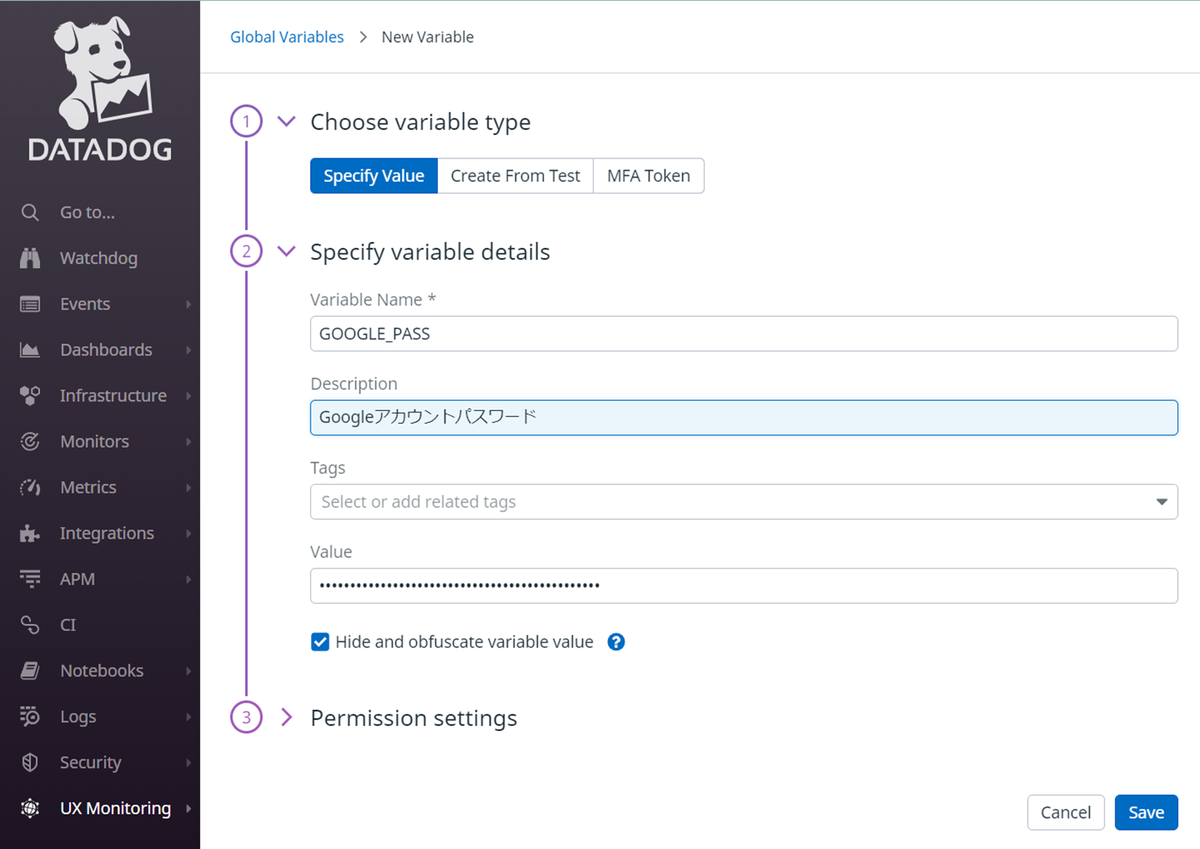This screenshot has height=849, width=1200.
Task: Click the Infrastructure hexagons icon
Action: [30, 396]
